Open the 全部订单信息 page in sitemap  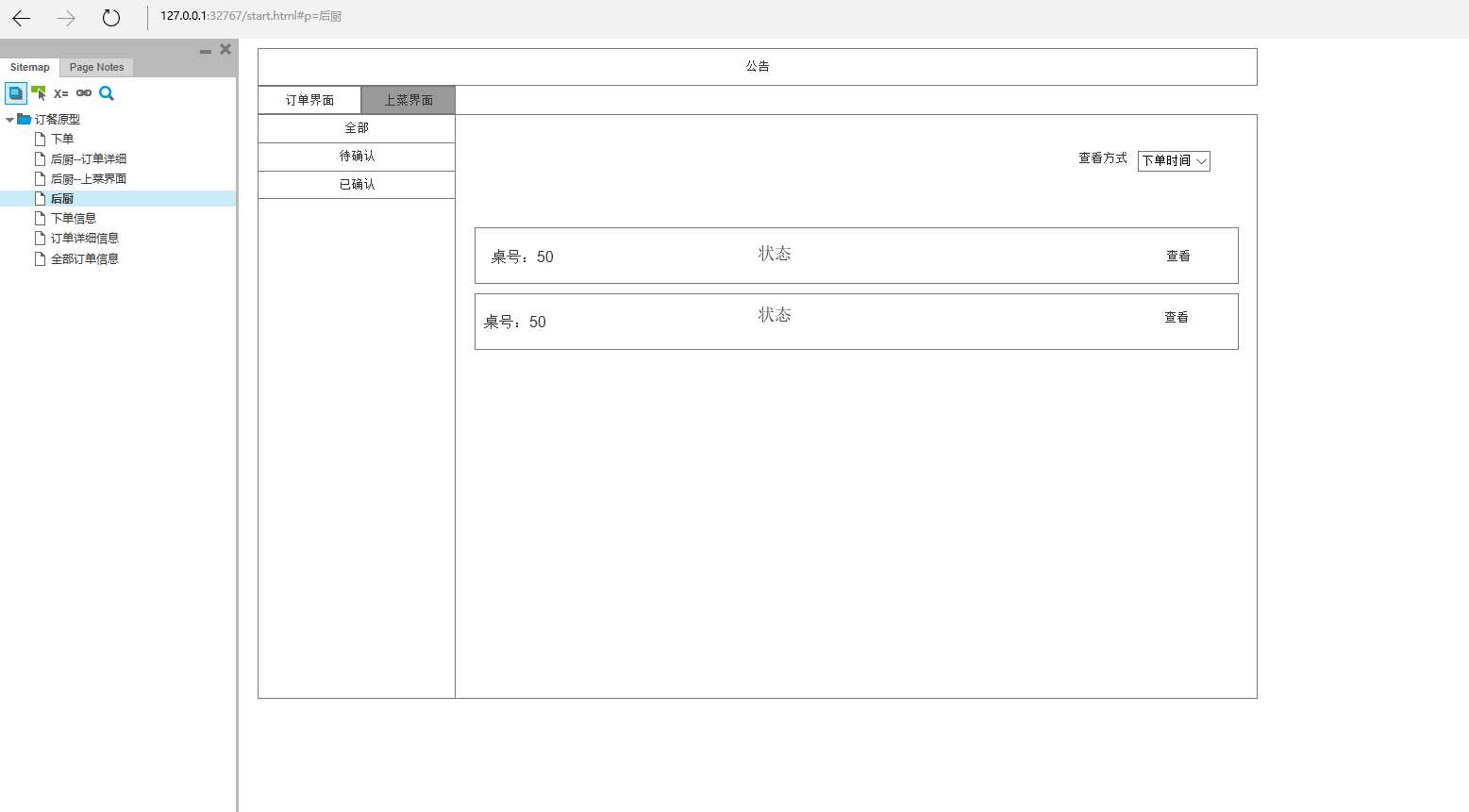click(x=85, y=259)
